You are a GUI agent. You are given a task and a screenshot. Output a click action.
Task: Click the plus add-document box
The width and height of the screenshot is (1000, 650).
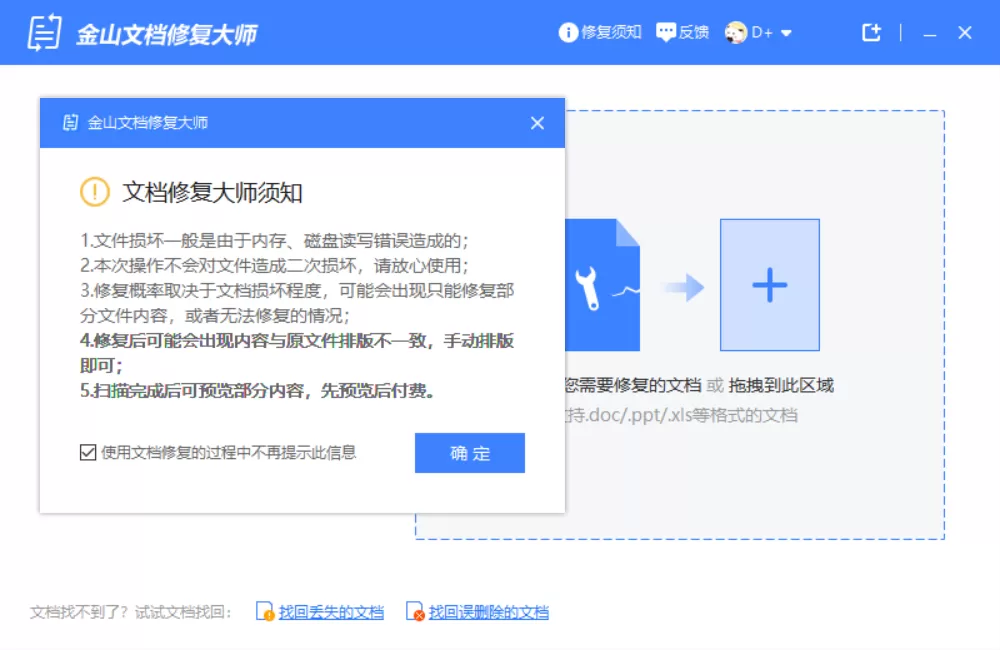(770, 284)
